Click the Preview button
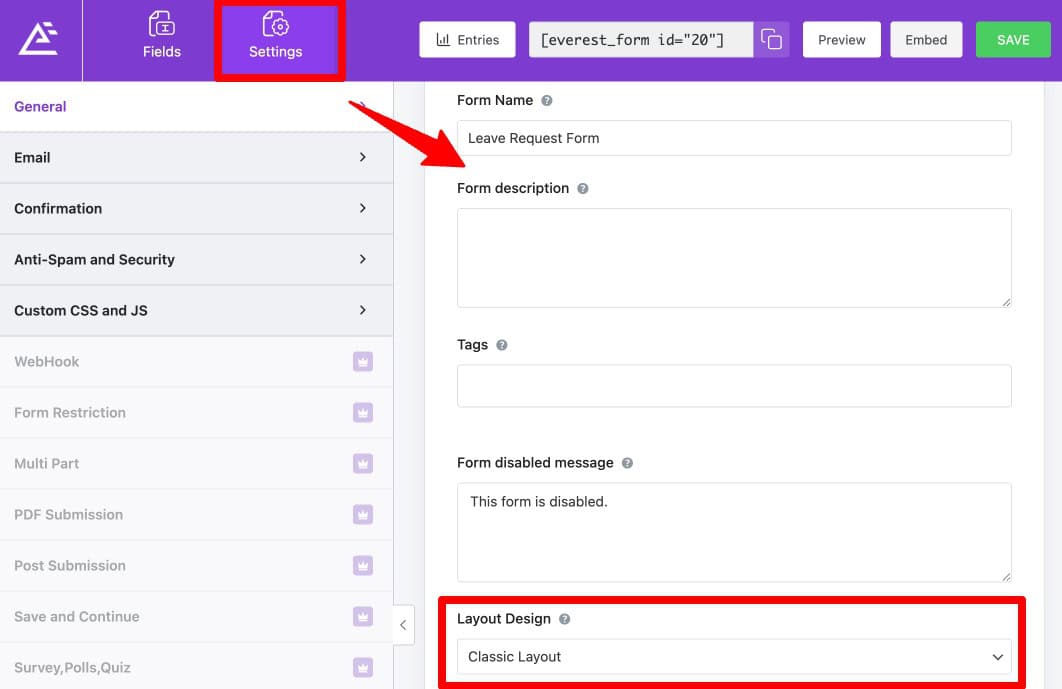1062x689 pixels. click(841, 40)
